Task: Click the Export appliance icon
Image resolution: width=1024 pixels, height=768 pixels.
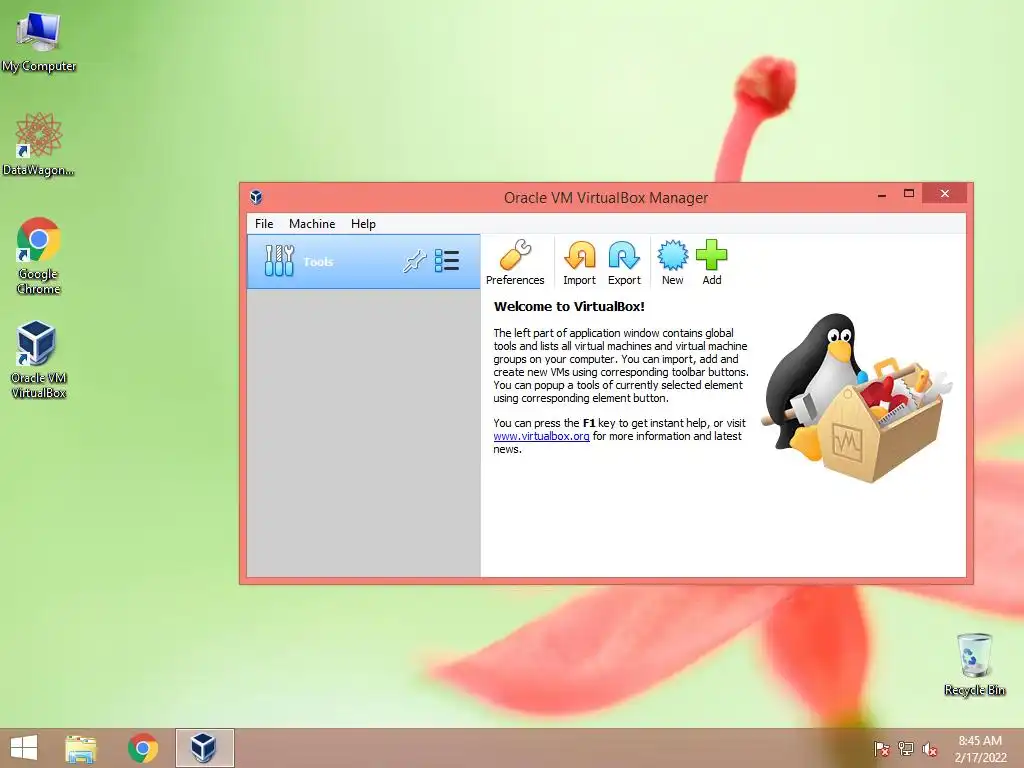Action: [624, 263]
